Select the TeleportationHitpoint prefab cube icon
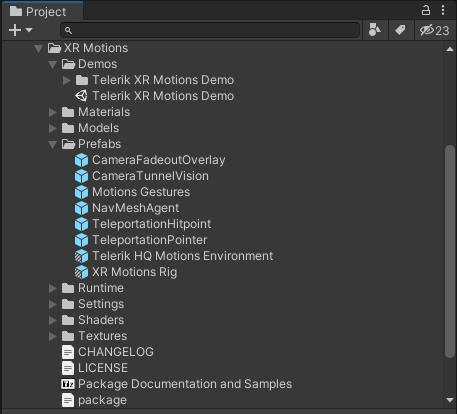Image resolution: width=457 pixels, height=414 pixels. pyautogui.click(x=81, y=224)
